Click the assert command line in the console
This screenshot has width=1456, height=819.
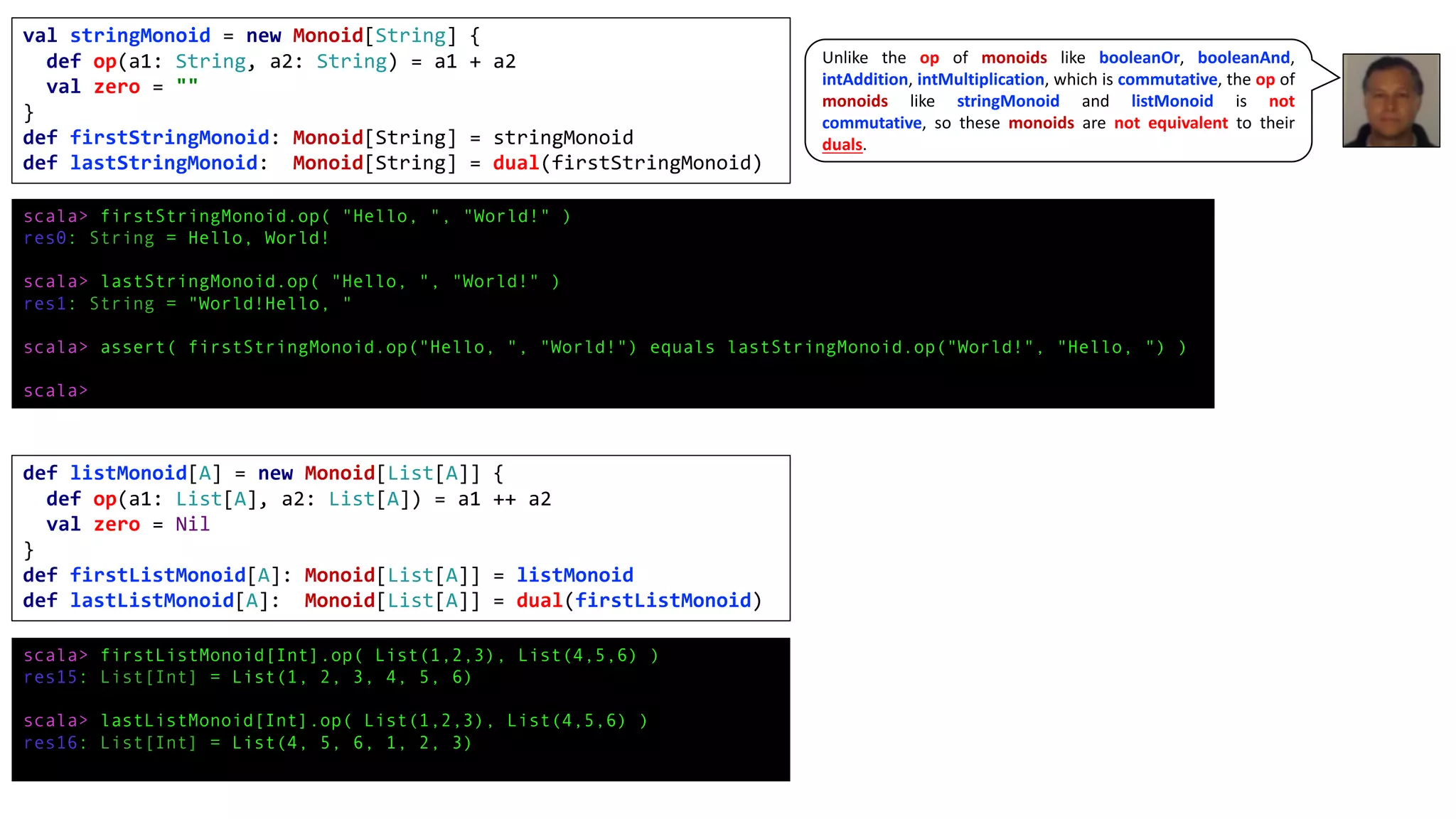[x=605, y=347]
